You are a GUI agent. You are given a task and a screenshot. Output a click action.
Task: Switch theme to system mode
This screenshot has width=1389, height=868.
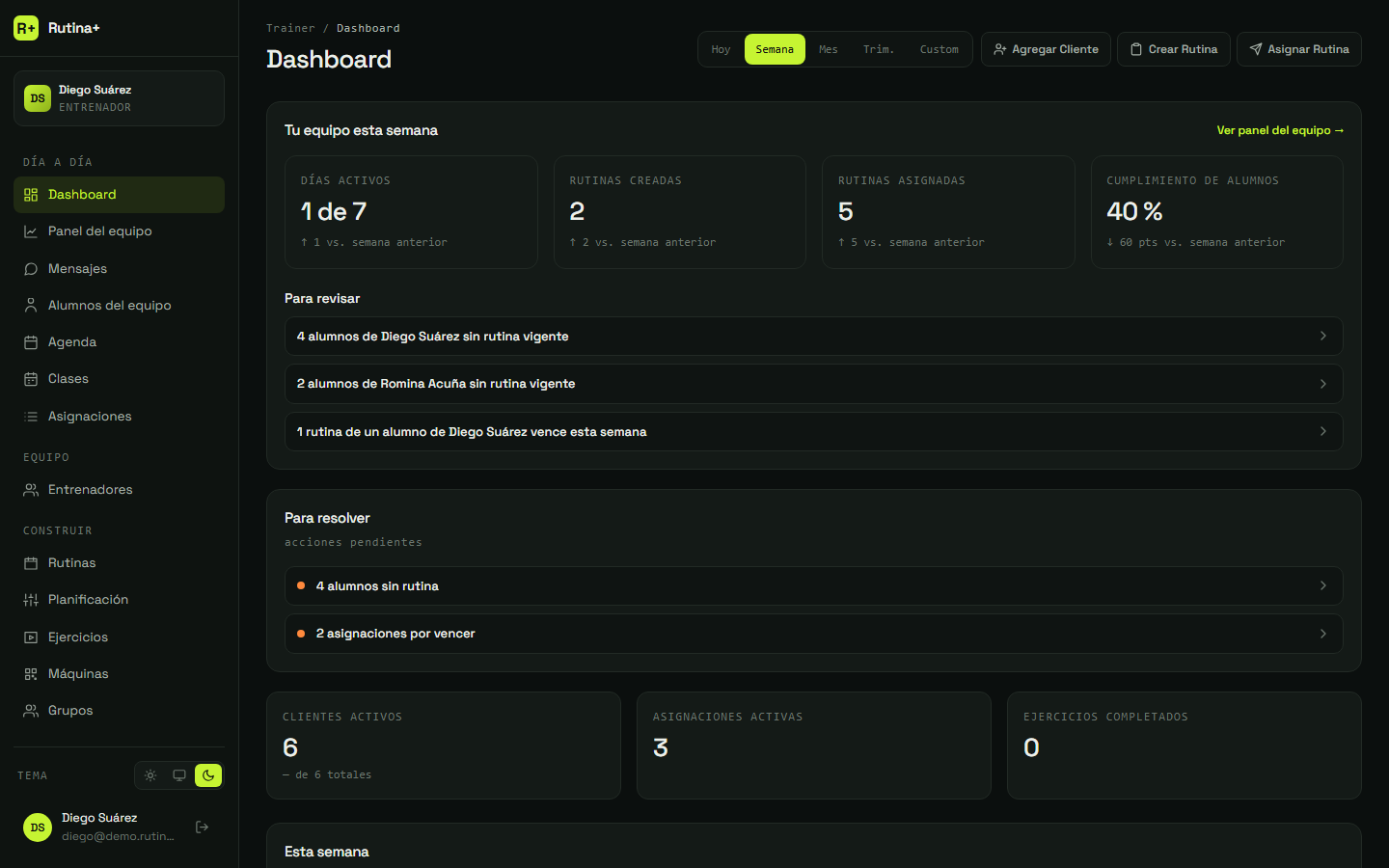tap(179, 775)
